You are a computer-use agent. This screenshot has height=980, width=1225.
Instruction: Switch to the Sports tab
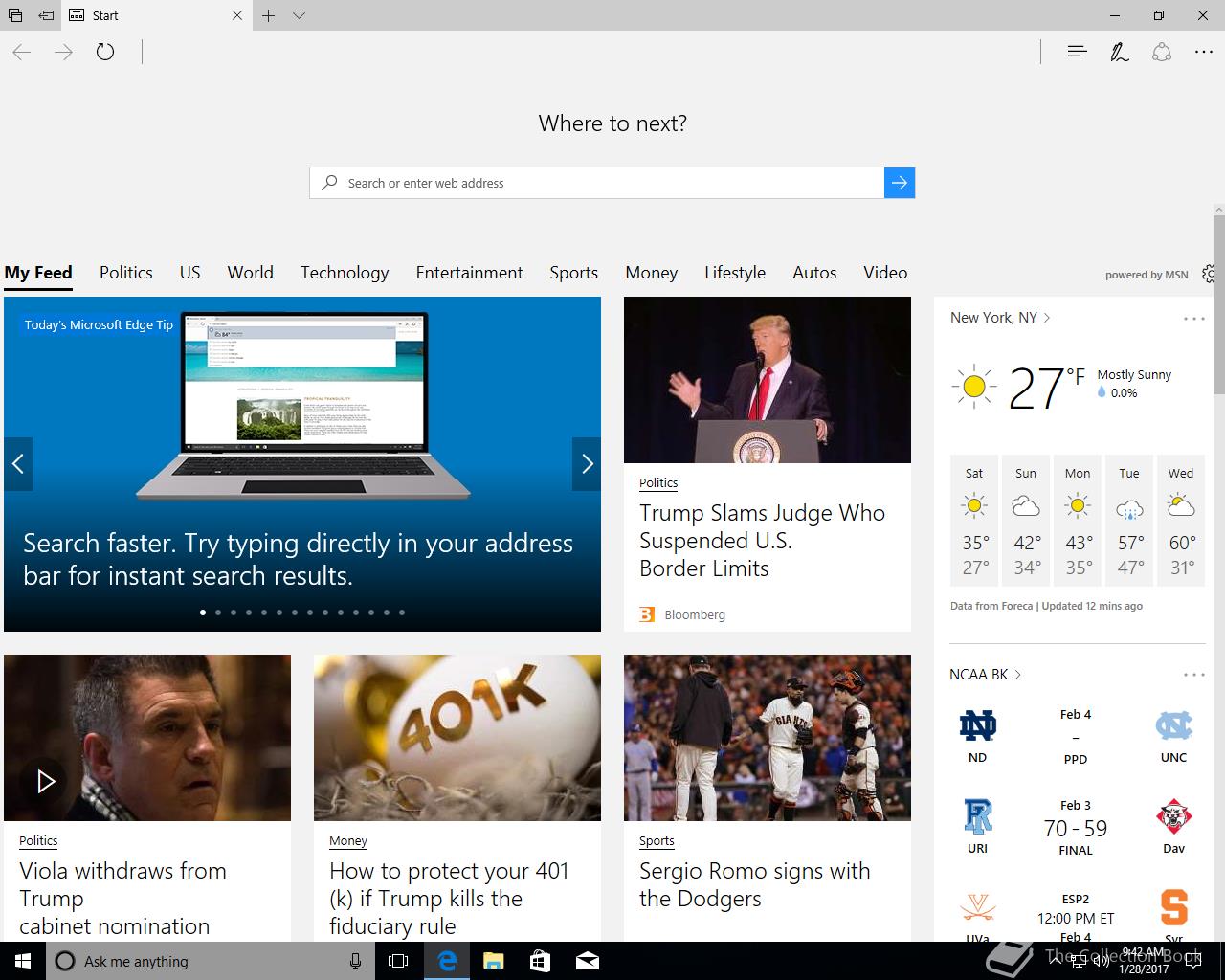point(574,273)
